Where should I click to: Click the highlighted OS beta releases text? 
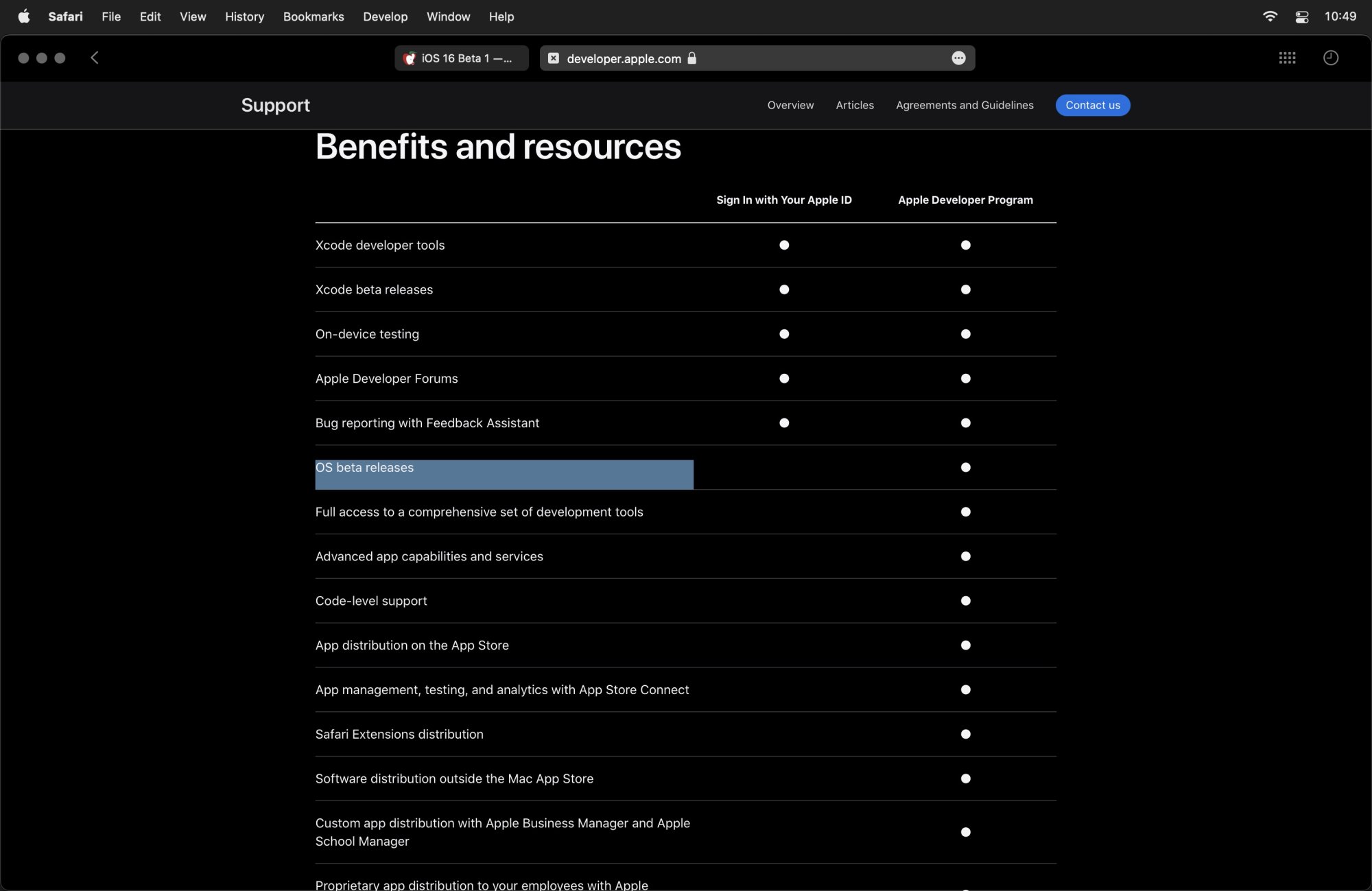[x=364, y=468]
